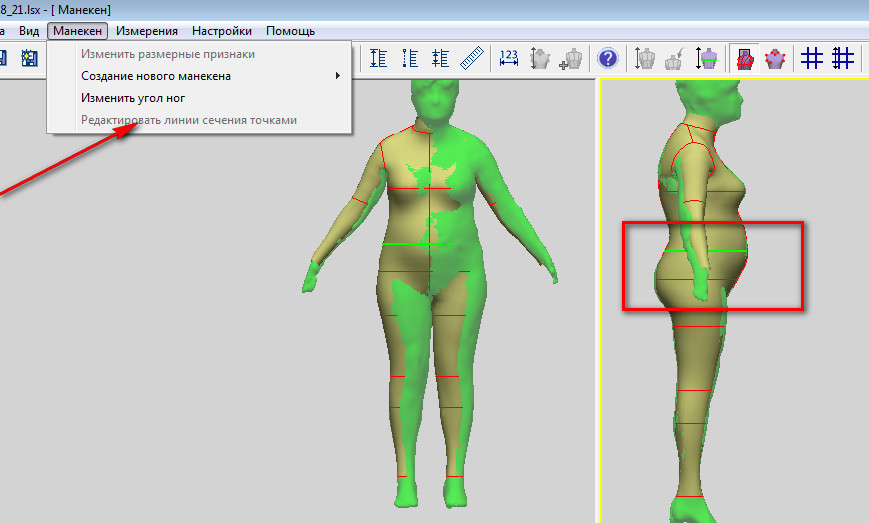This screenshot has height=523, width=869.
Task: Open the Помощь menu
Action: coord(290,31)
